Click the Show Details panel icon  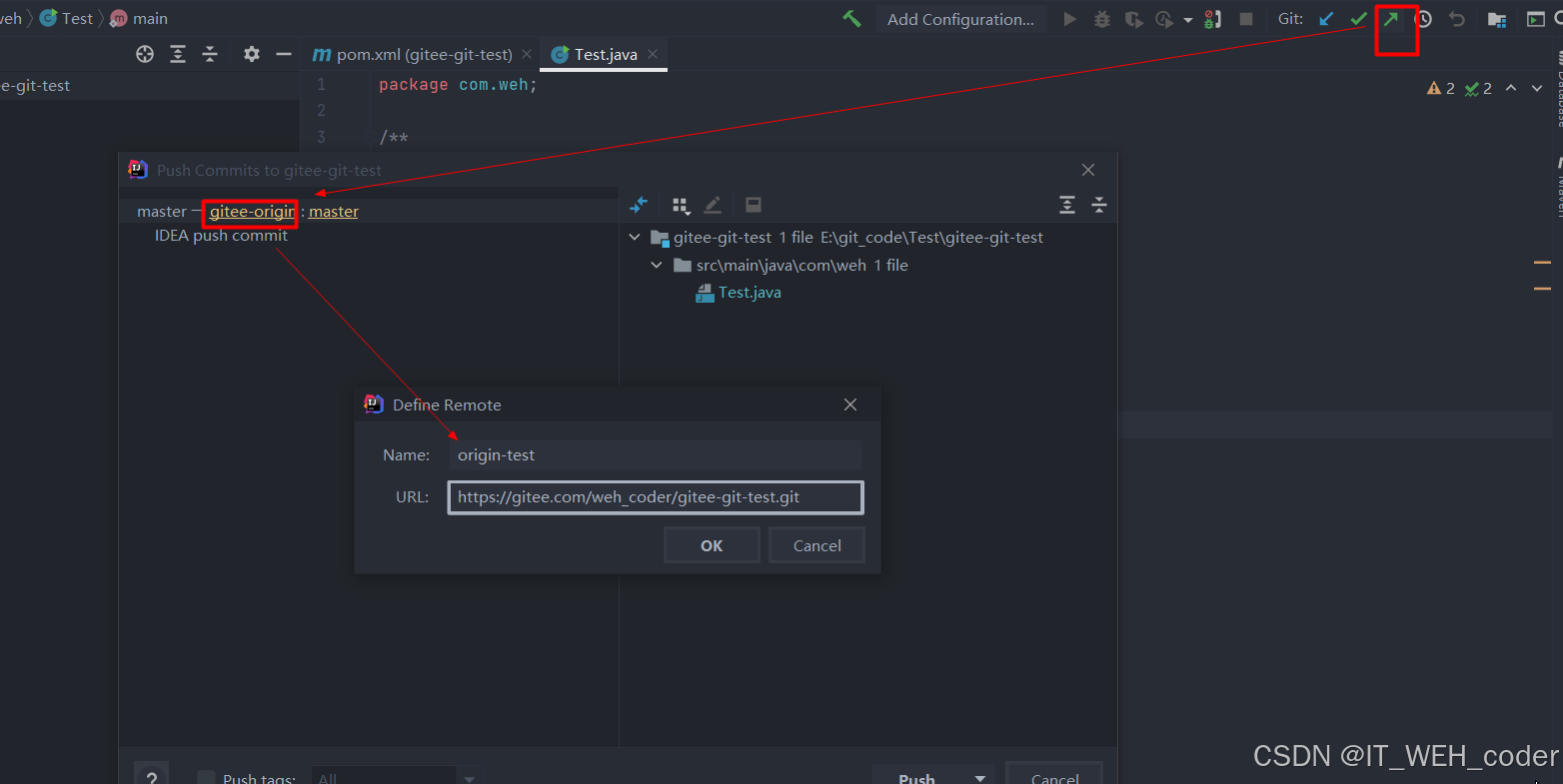click(x=754, y=205)
